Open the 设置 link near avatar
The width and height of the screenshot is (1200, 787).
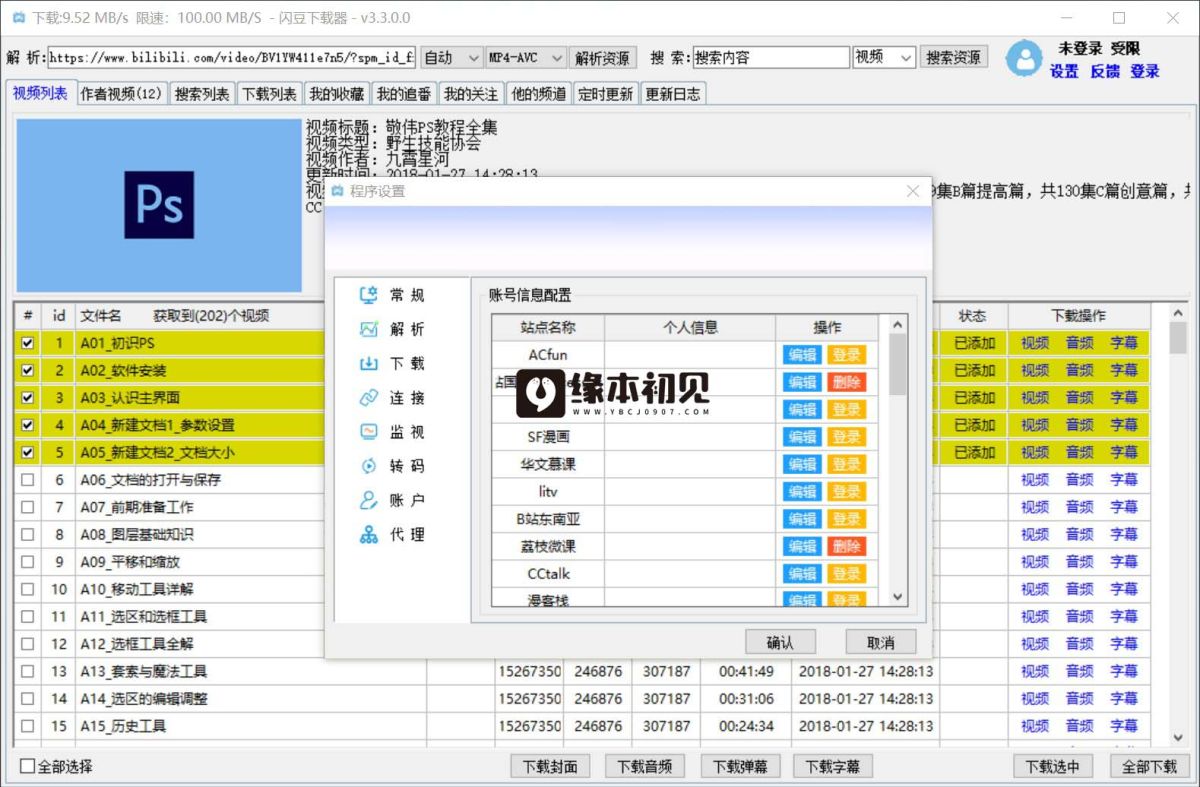coord(1064,71)
